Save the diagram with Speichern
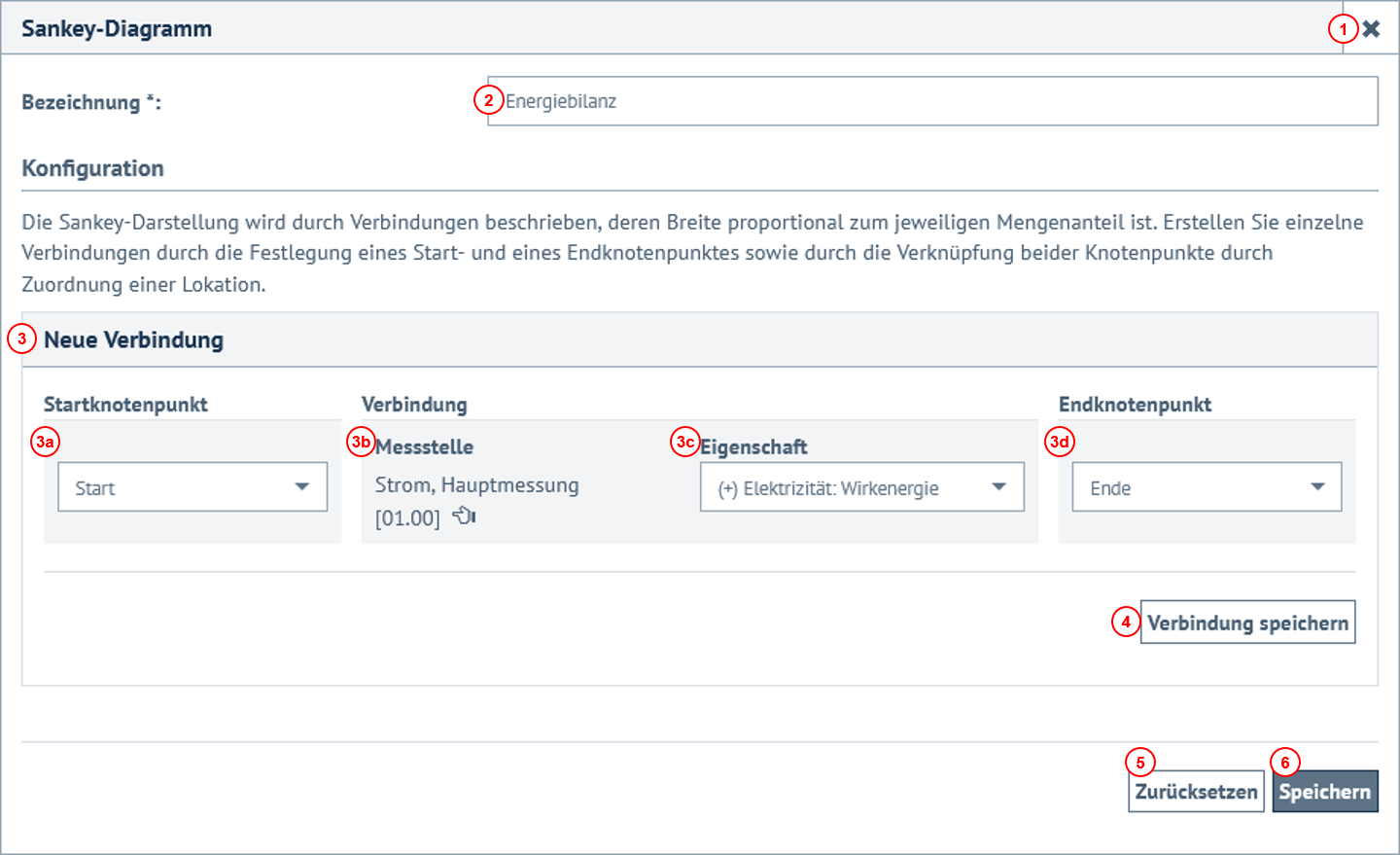Screen dimensions: 1400x855 1325,791
